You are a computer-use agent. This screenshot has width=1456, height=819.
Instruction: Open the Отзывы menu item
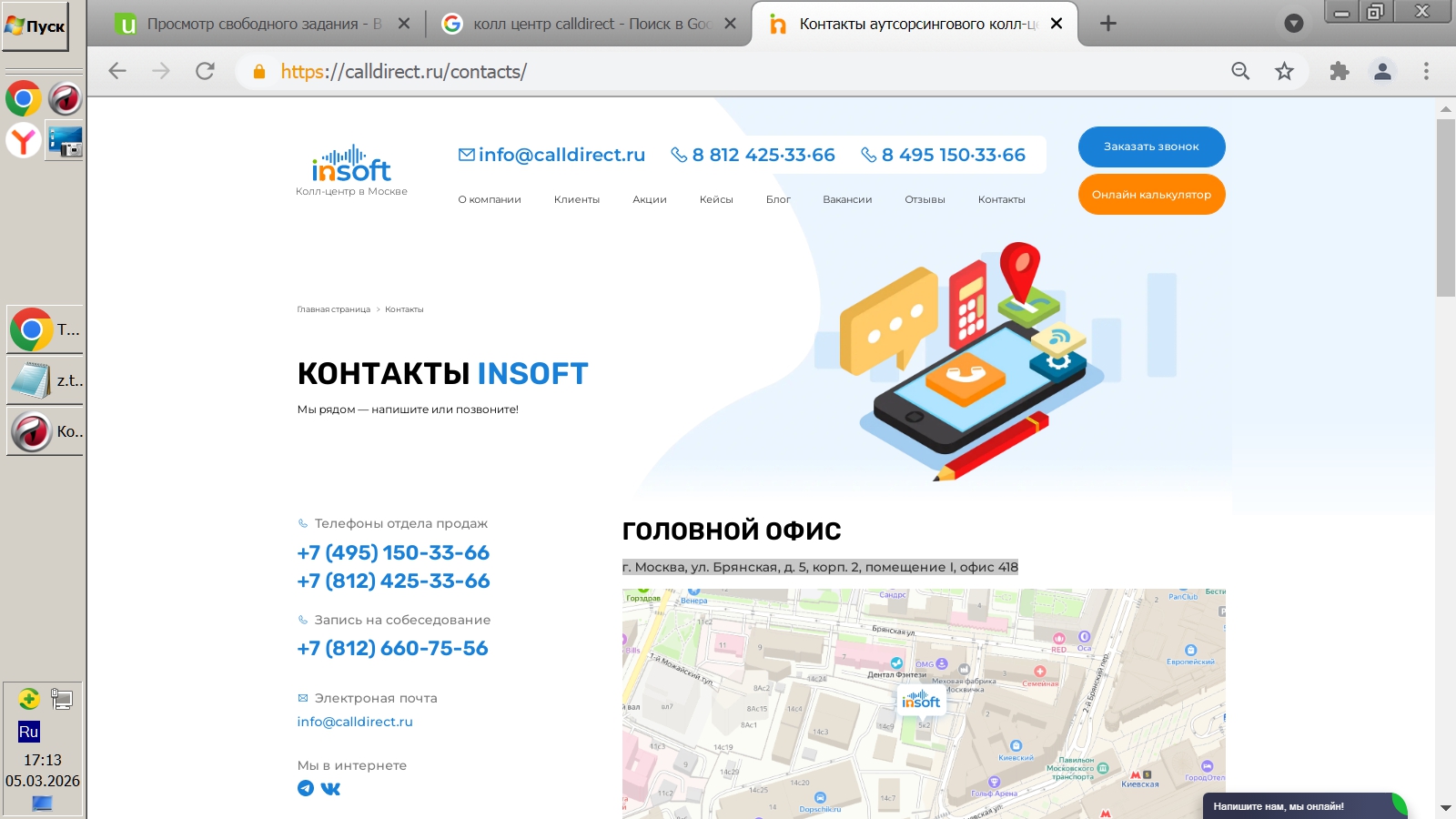point(925,199)
